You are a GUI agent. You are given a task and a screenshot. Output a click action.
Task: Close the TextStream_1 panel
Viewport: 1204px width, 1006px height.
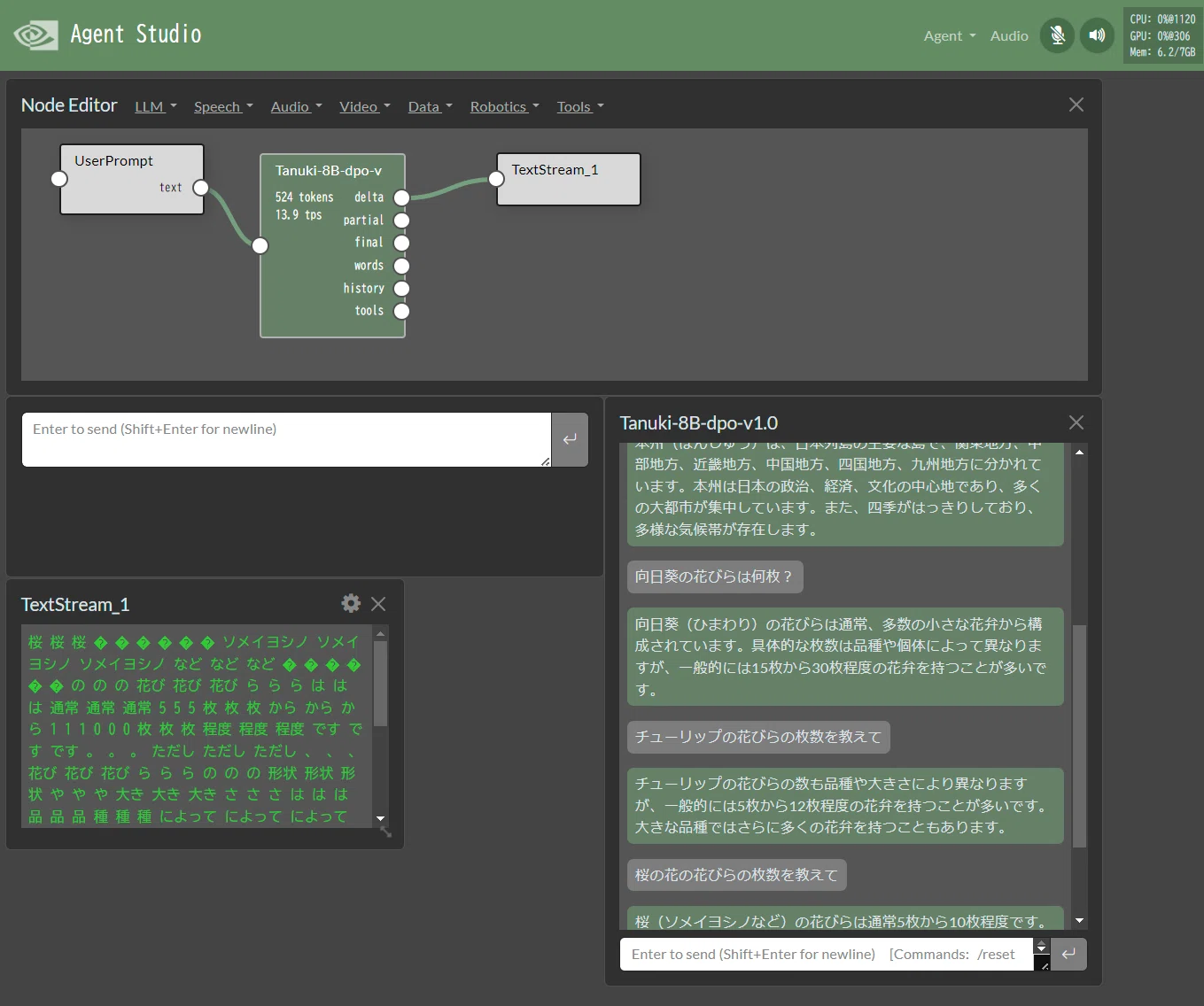point(378,604)
